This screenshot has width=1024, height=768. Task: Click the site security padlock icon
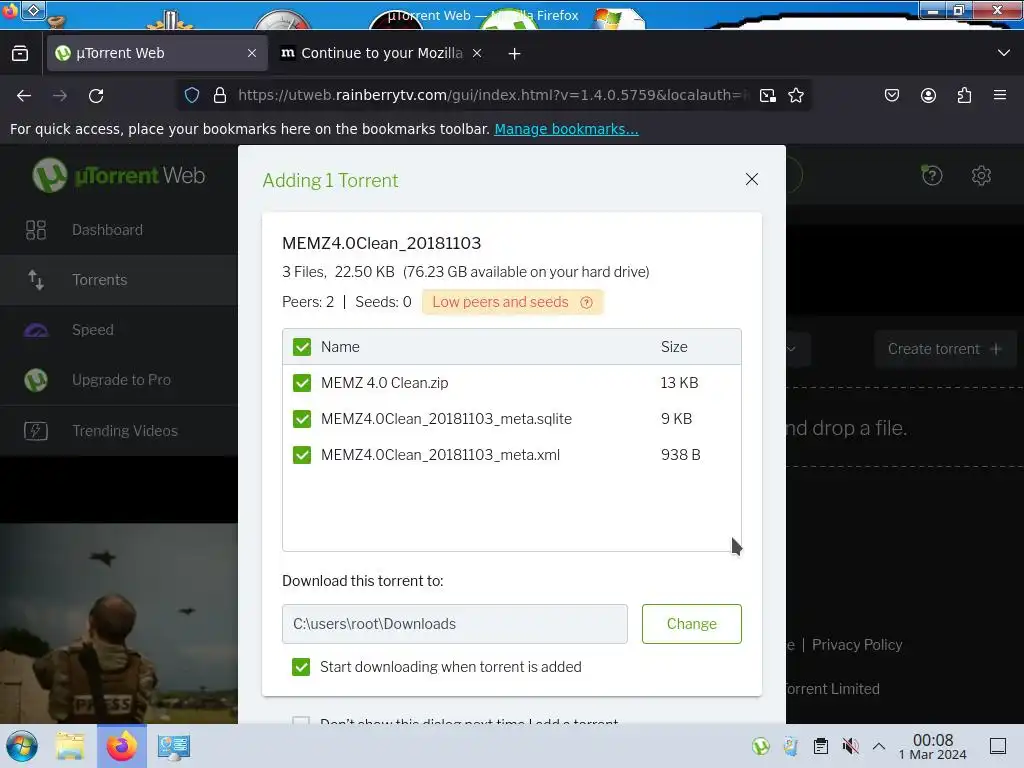point(220,95)
